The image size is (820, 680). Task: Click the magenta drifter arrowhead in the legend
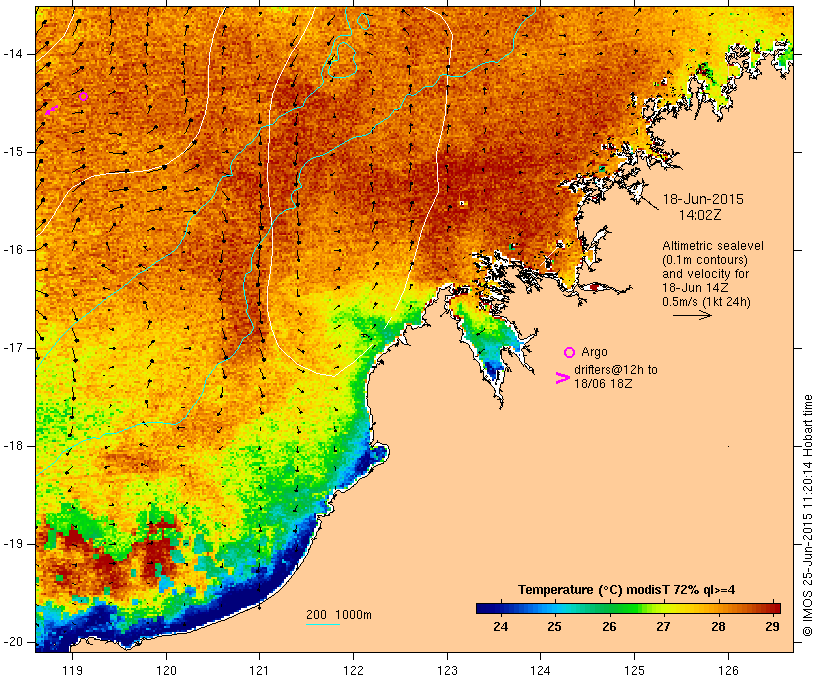[562, 378]
